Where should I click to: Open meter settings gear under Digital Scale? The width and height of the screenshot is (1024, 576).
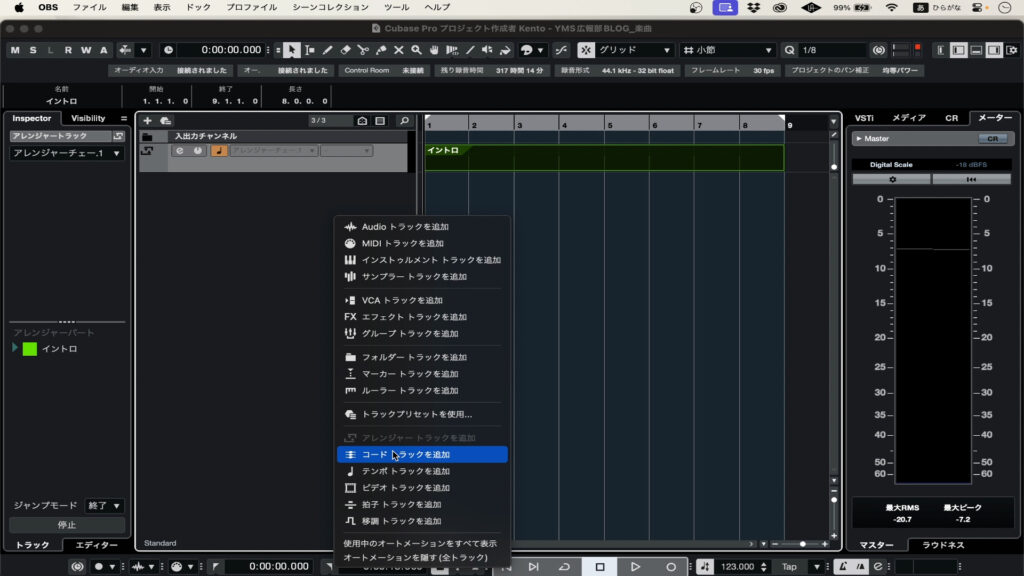(891, 179)
